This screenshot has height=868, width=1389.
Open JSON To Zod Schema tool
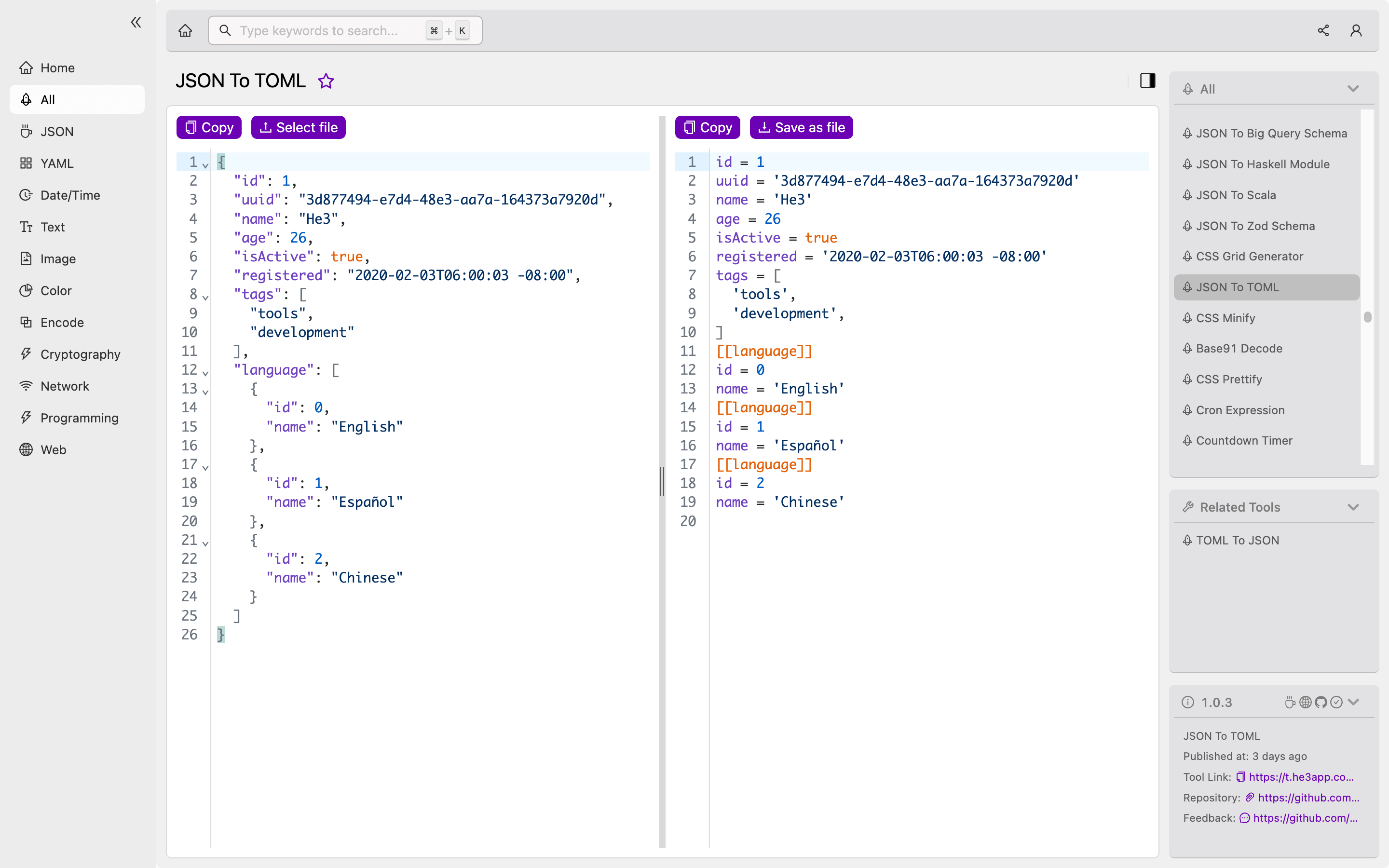(1266, 226)
